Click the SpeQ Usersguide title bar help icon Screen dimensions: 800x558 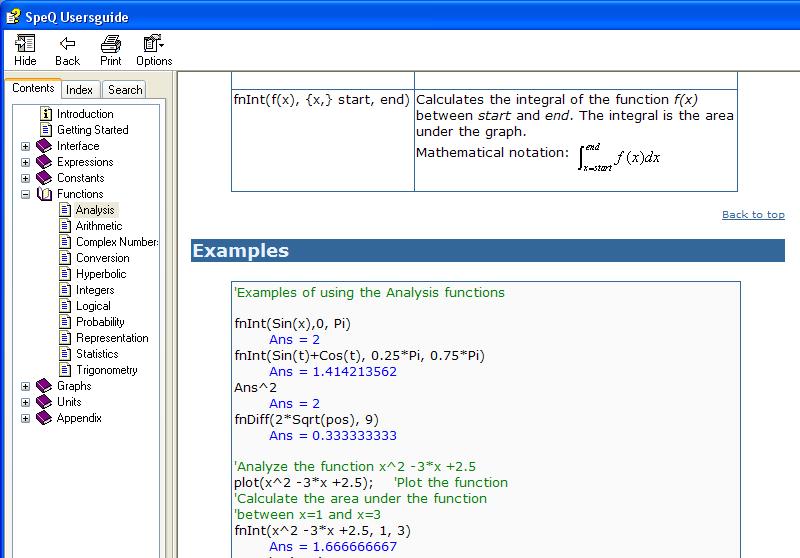13,17
